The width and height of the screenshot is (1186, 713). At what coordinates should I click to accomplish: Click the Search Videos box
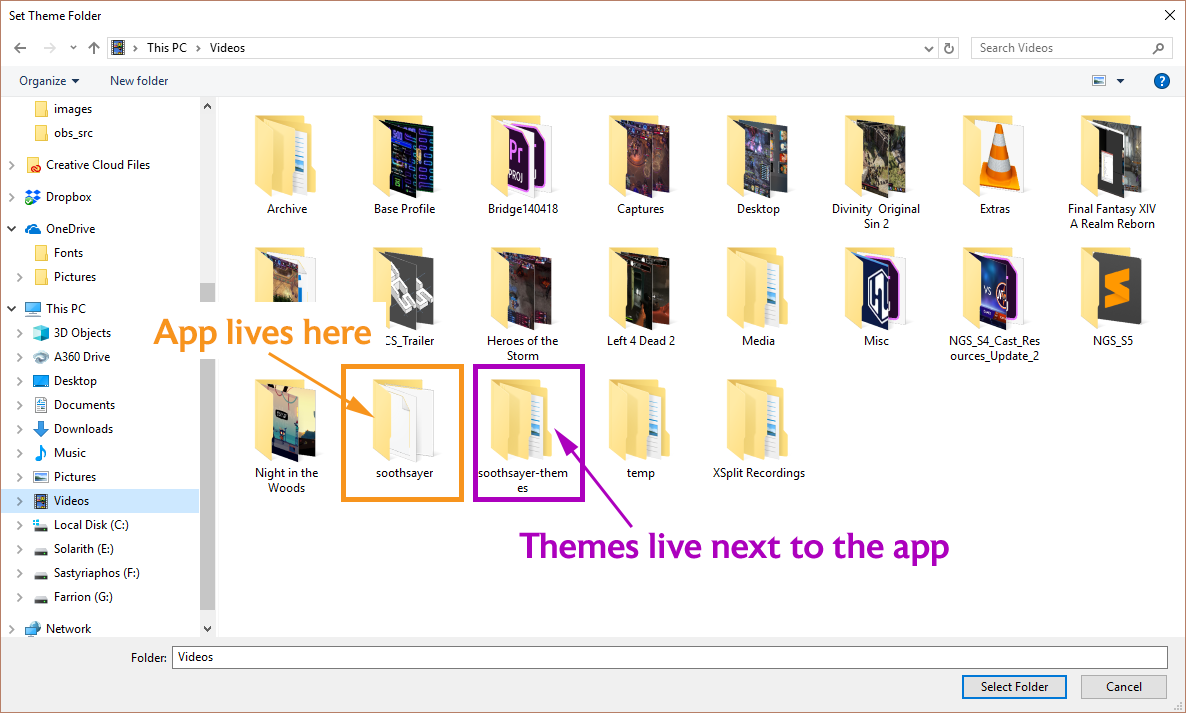click(x=1071, y=48)
